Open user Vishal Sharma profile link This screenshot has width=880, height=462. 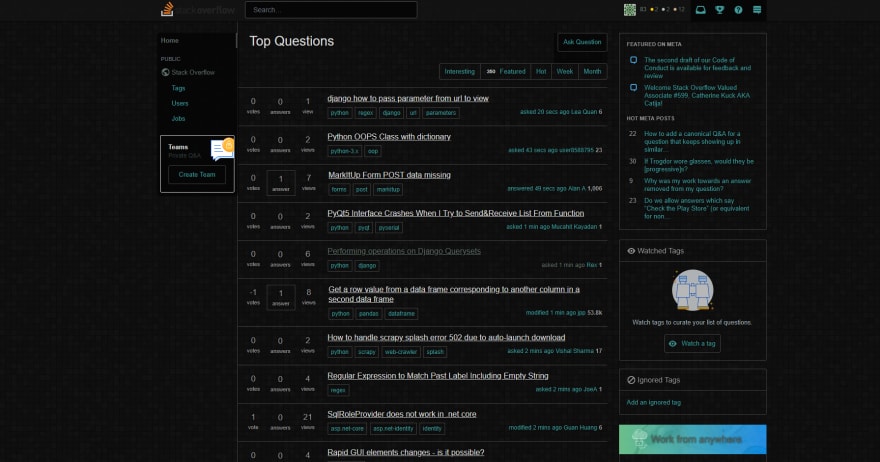pos(574,351)
